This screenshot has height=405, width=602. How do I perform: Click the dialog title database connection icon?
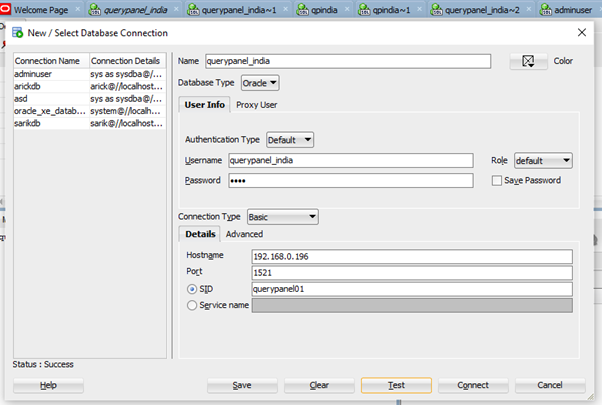(18, 33)
